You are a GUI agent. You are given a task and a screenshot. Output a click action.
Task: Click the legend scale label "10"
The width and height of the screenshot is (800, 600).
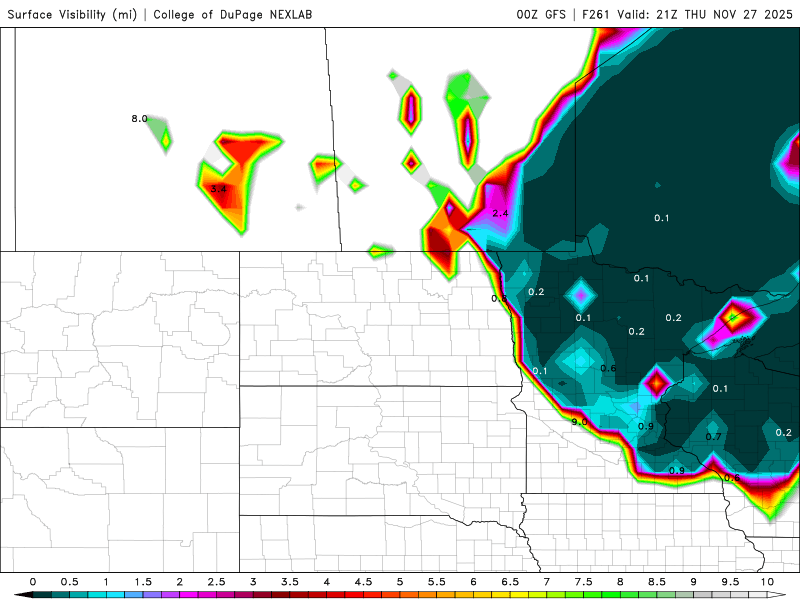[x=767, y=582]
